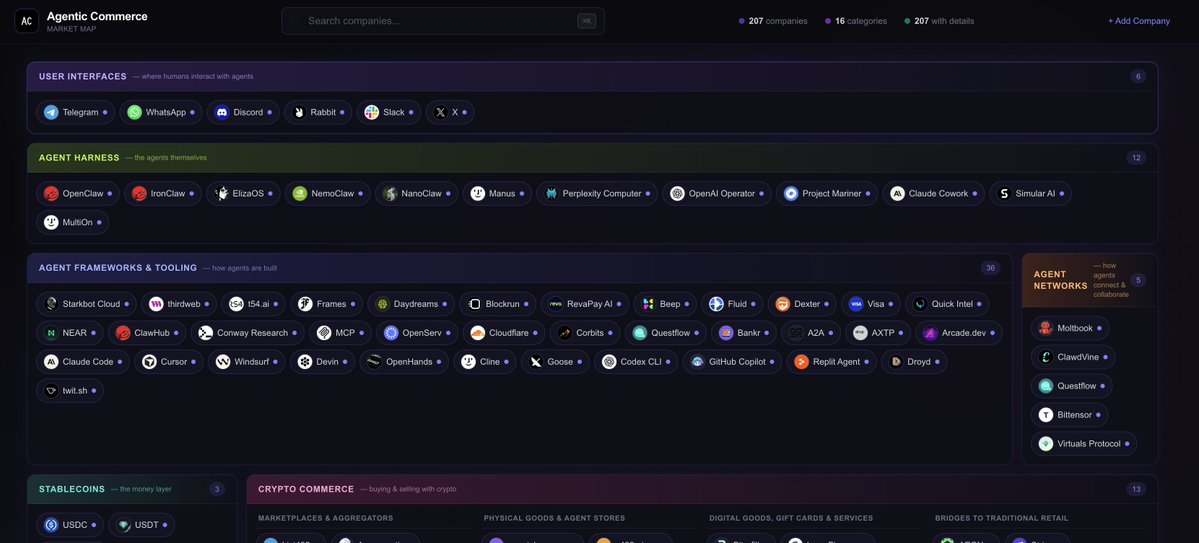
Task: Click the Add Company link
Action: click(1139, 21)
